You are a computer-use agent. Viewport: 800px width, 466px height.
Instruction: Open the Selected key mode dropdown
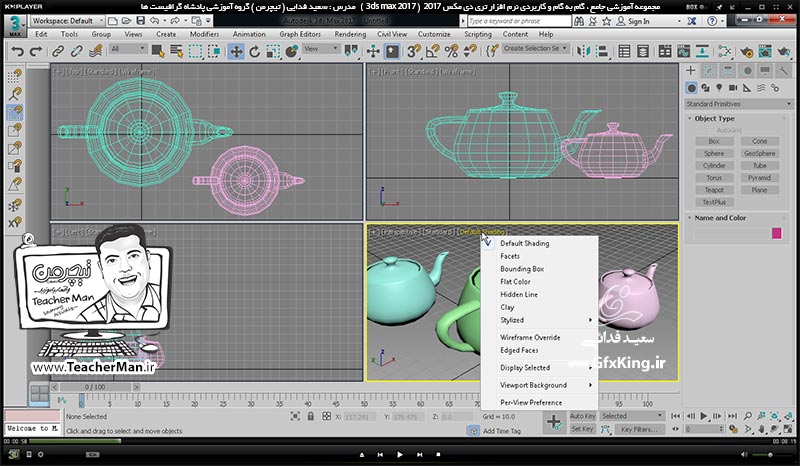point(632,416)
